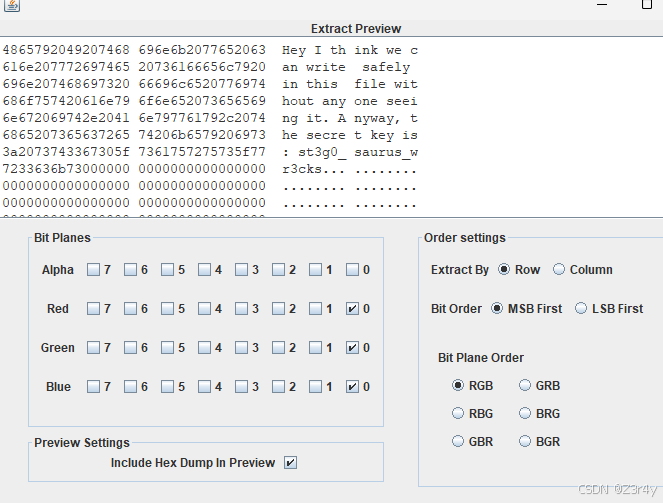The image size is (663, 503).
Task: Check the Alpha bit plane 1 box
Action: point(315,270)
